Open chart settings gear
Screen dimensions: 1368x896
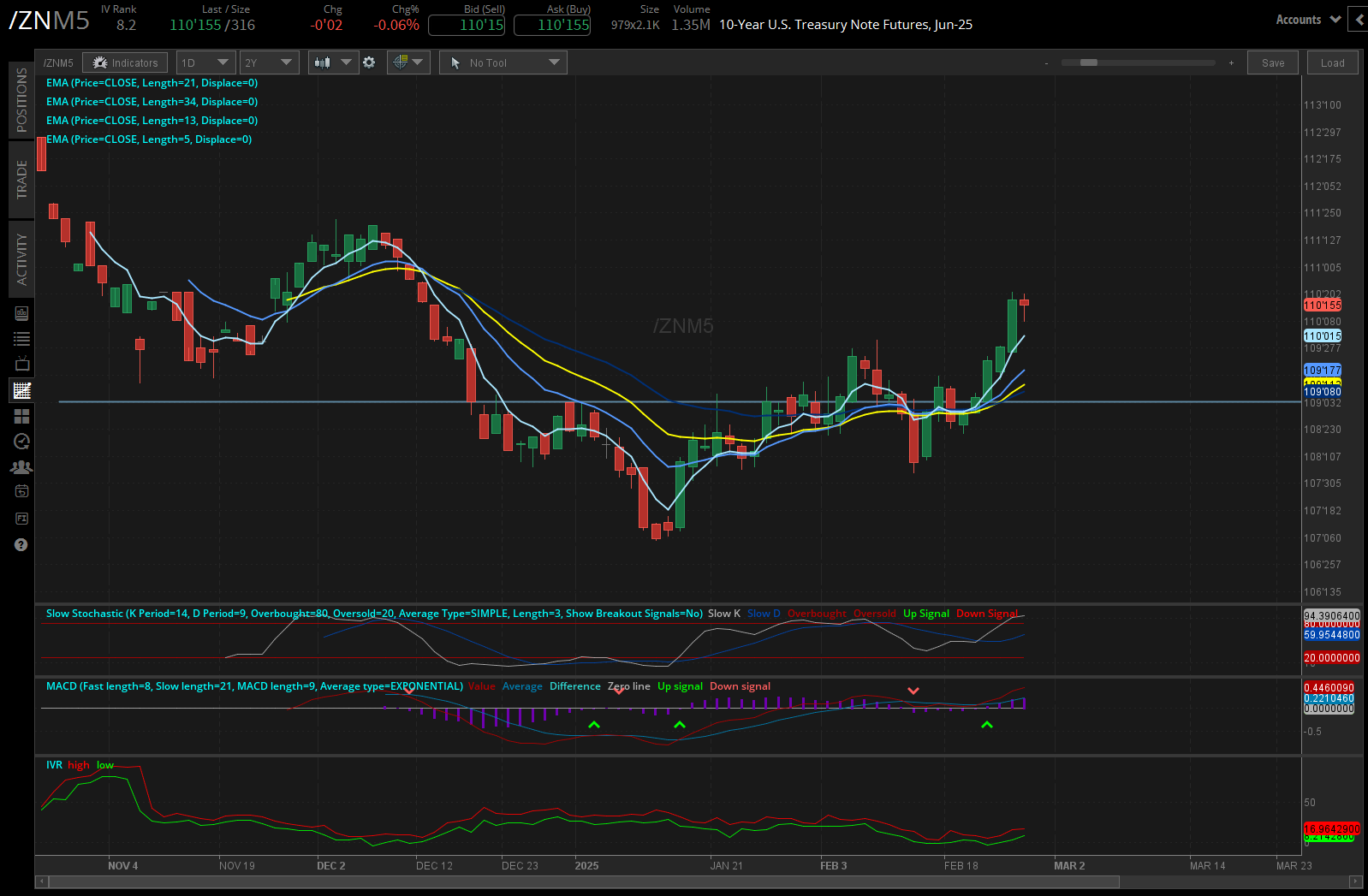[x=369, y=62]
